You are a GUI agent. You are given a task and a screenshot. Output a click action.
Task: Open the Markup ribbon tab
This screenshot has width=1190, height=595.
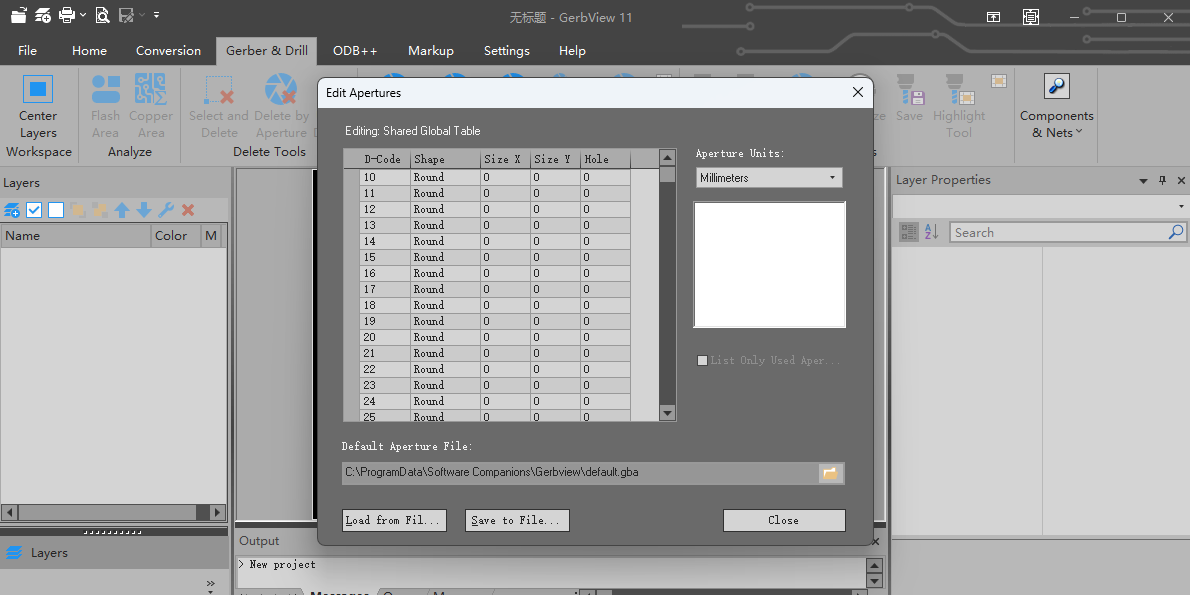click(430, 51)
